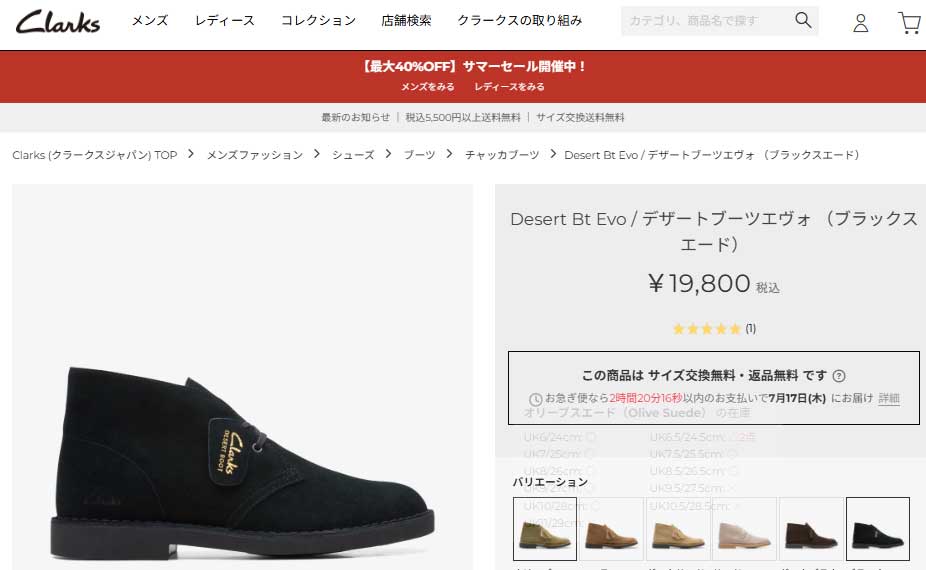The image size is (926, 570).
Task: Open the メンズ menu
Action: pos(149,21)
